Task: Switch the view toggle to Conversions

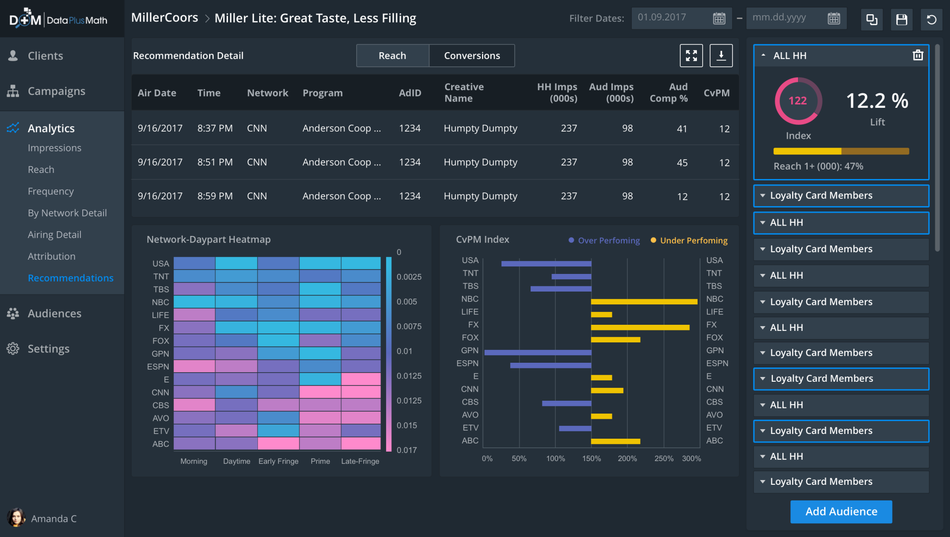Action: [472, 56]
